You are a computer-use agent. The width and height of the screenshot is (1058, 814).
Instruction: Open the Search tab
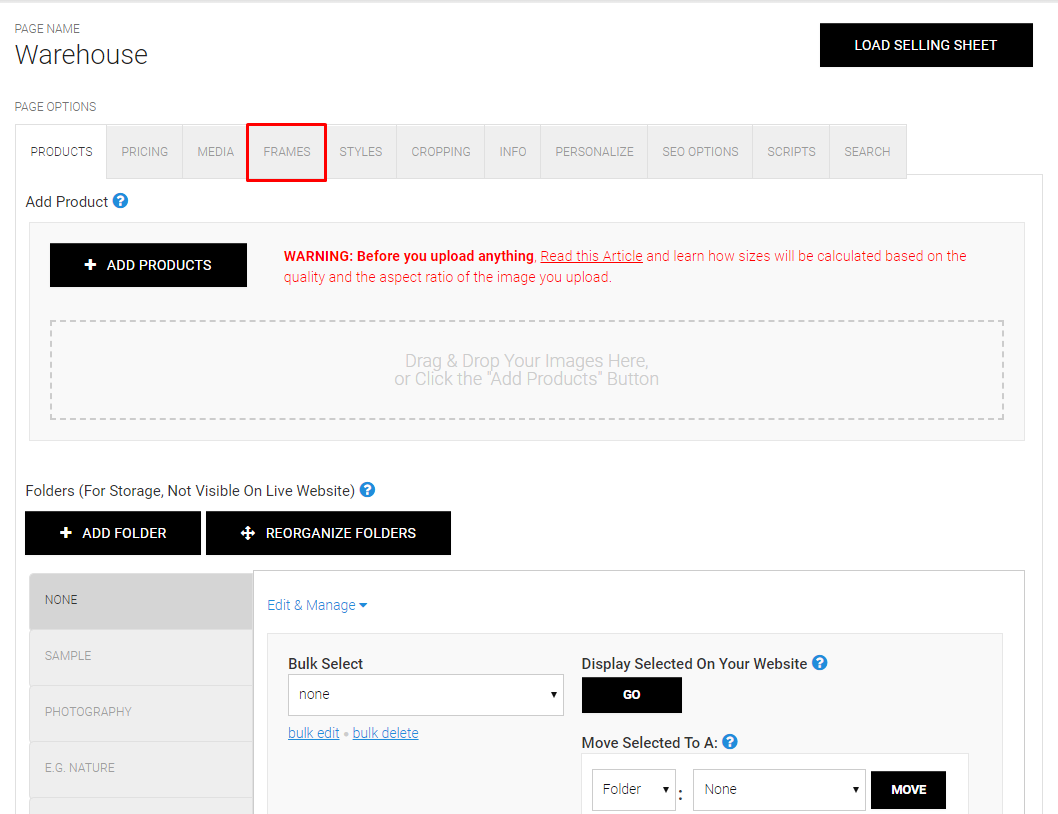point(867,152)
